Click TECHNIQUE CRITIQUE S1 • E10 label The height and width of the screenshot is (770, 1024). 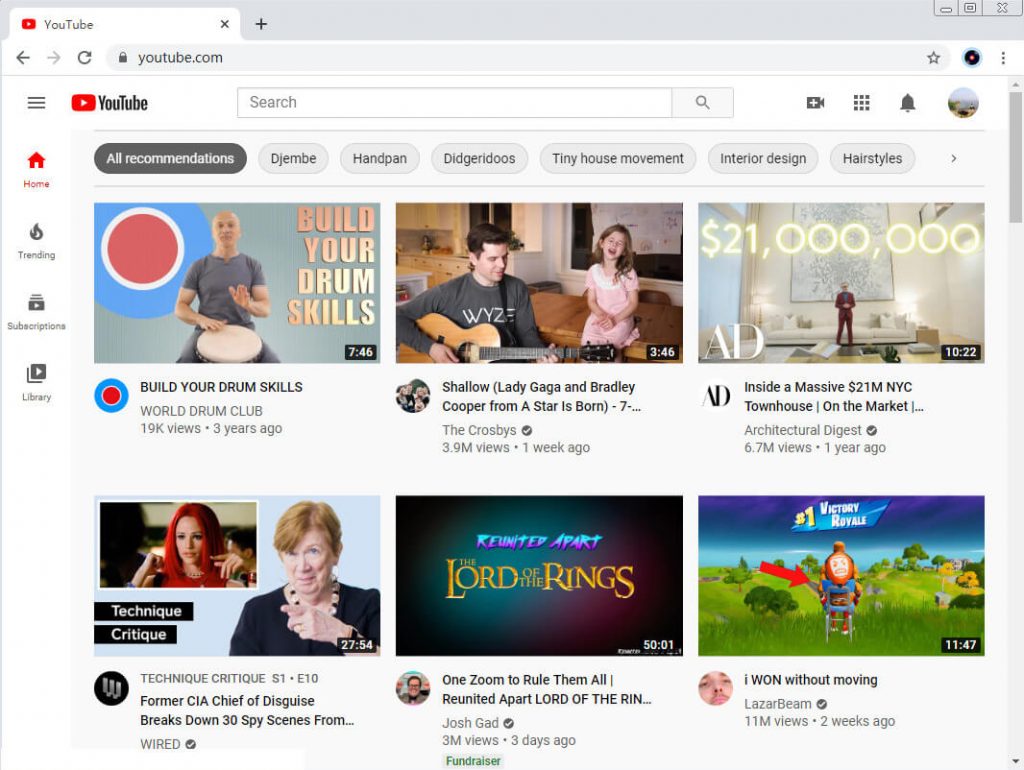tap(229, 679)
